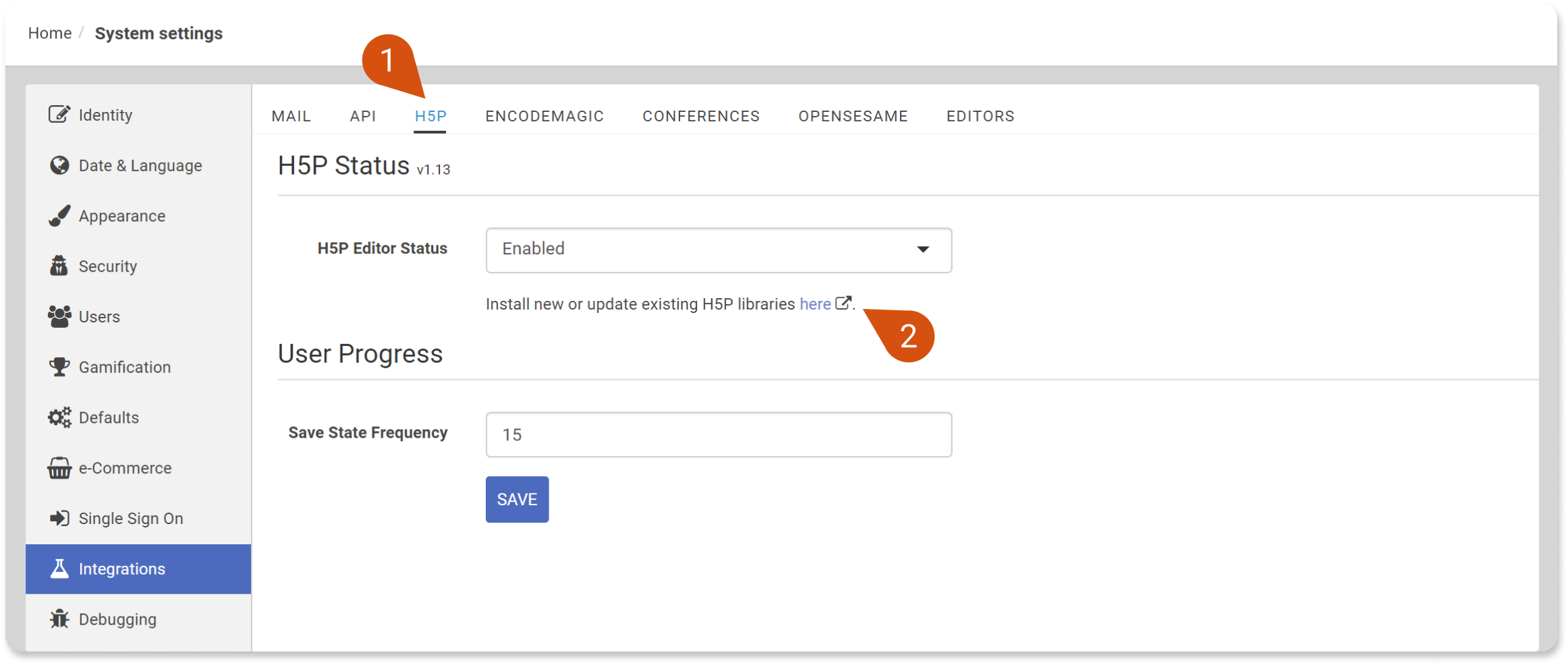Open the H5P Editor Status dropdown
The height and width of the screenshot is (665, 1568).
(x=719, y=250)
